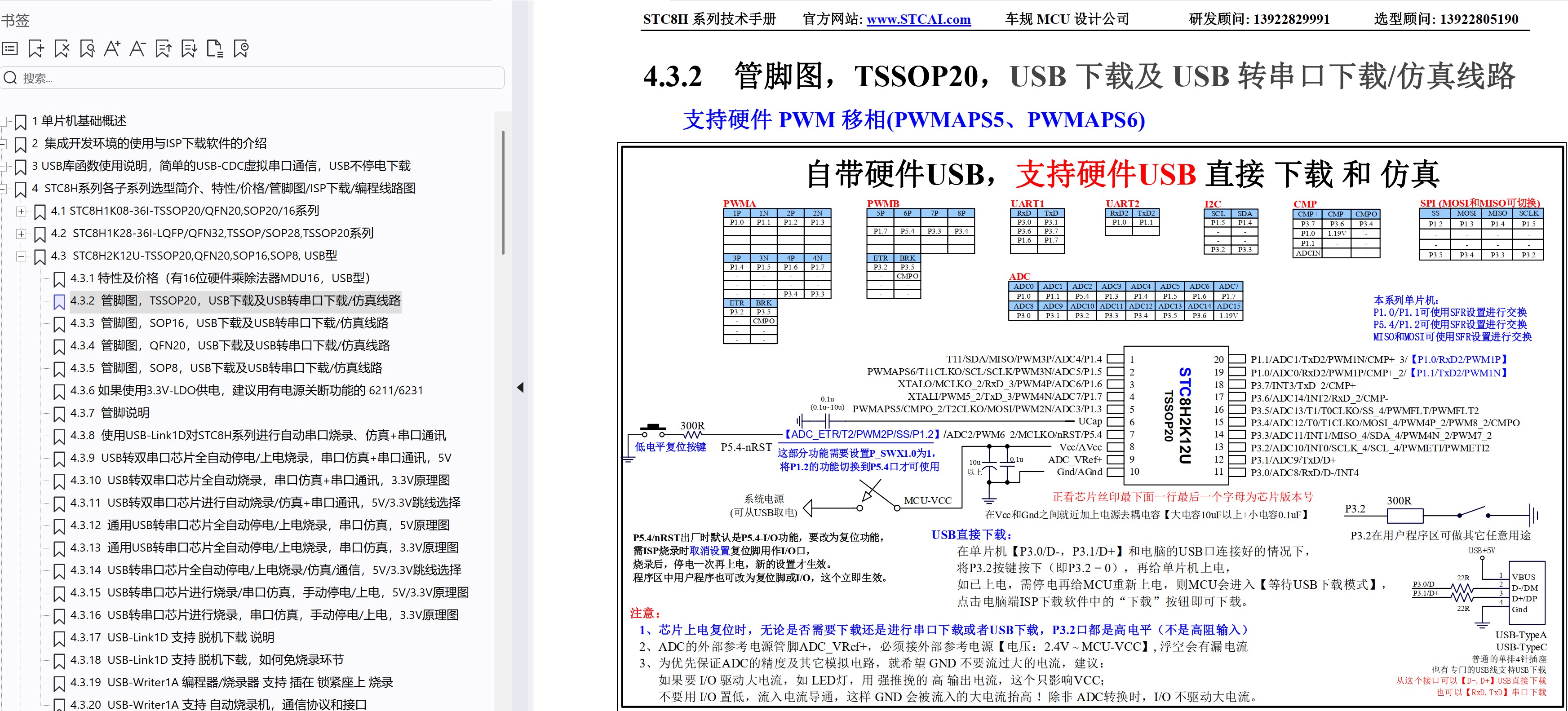This screenshot has width=1568, height=711.
Task: Collapse all bookmarks via down-arrow icon
Action: pos(188,48)
